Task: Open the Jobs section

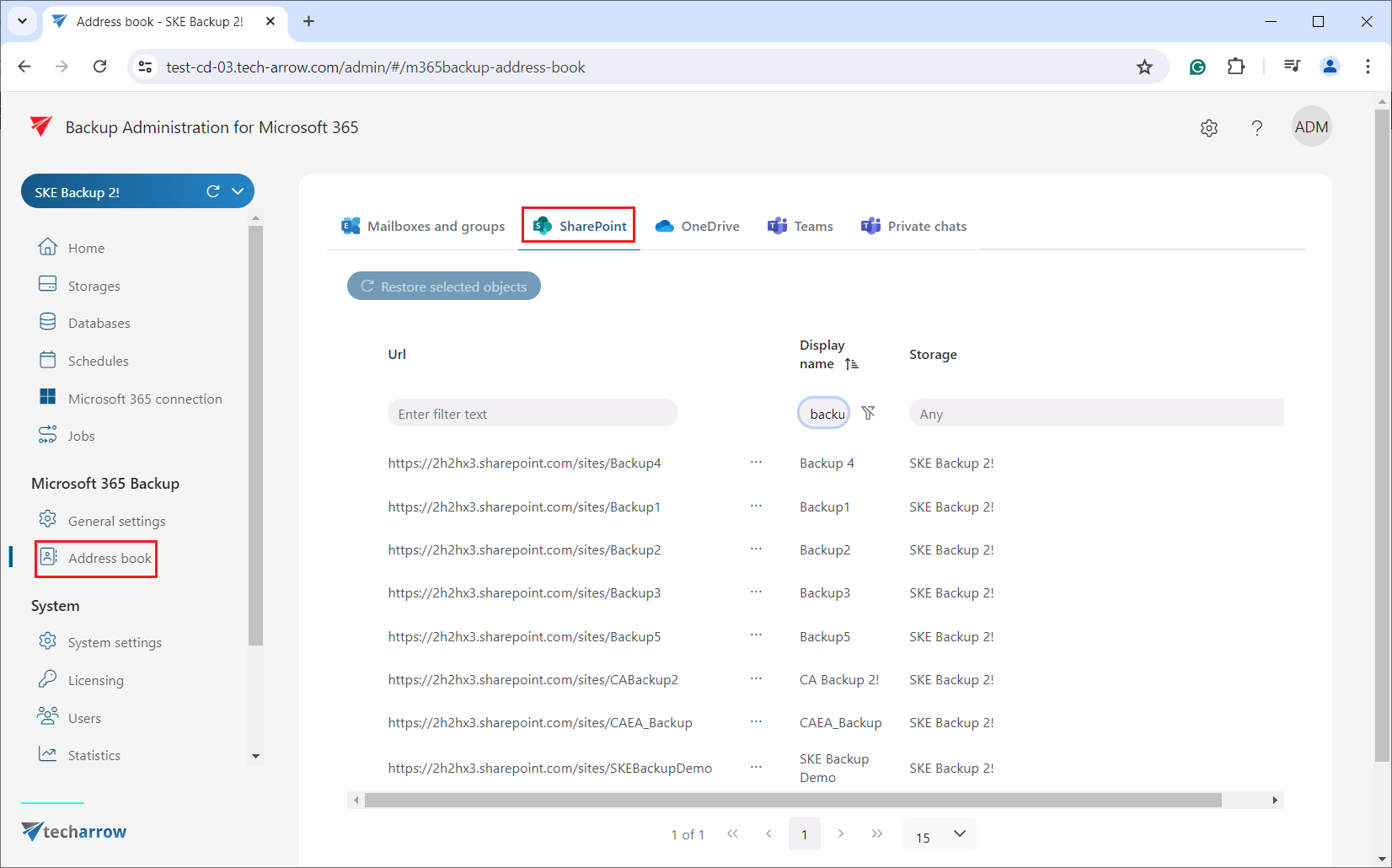Action: pyautogui.click(x=81, y=436)
